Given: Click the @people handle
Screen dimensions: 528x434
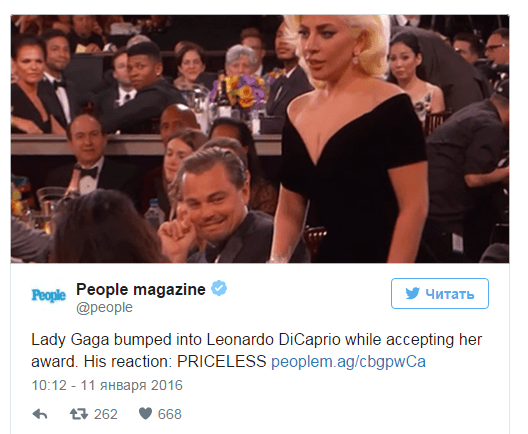Looking at the screenshot, I should point(104,307).
